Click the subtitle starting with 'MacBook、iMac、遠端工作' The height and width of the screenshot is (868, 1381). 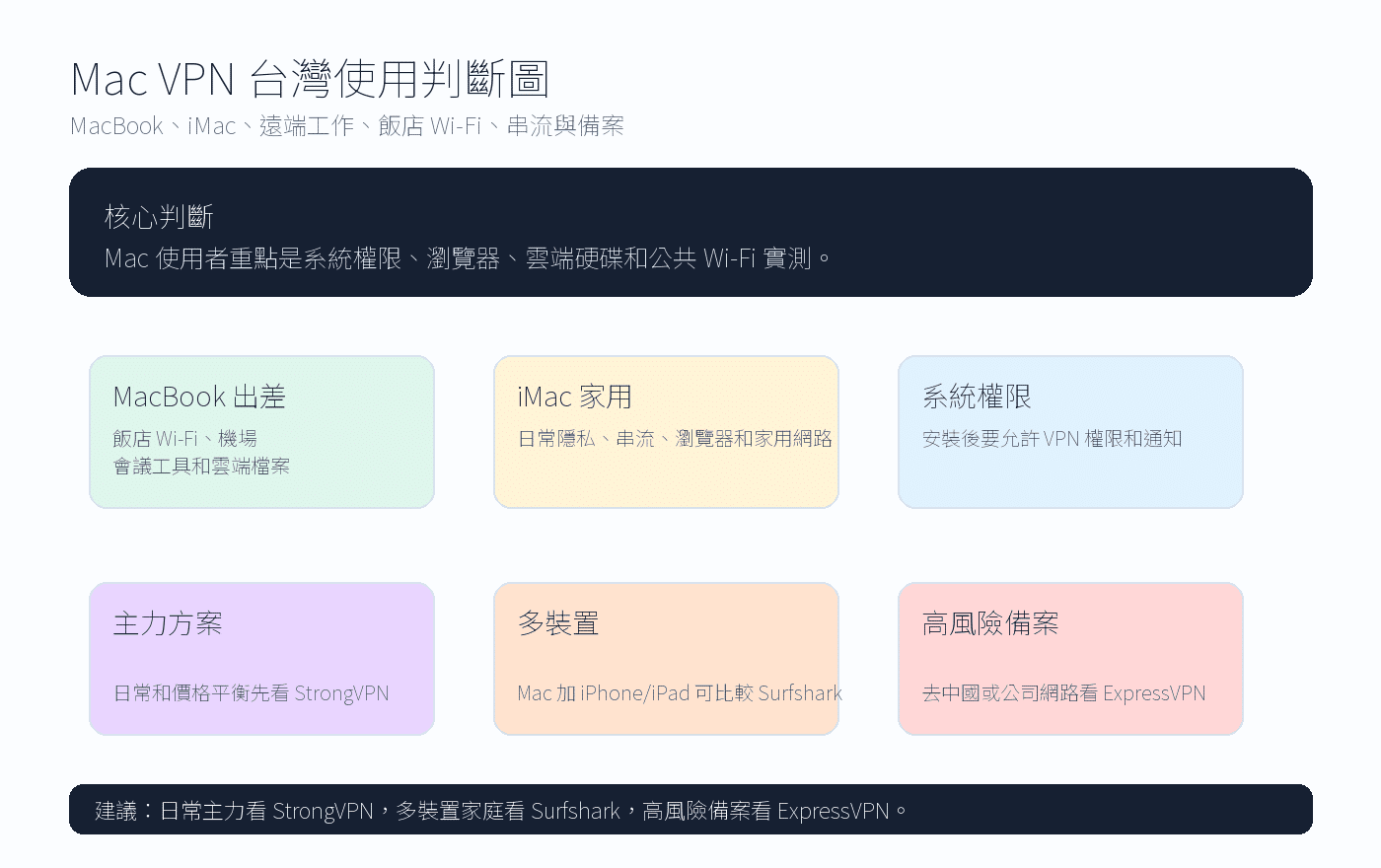[347, 126]
